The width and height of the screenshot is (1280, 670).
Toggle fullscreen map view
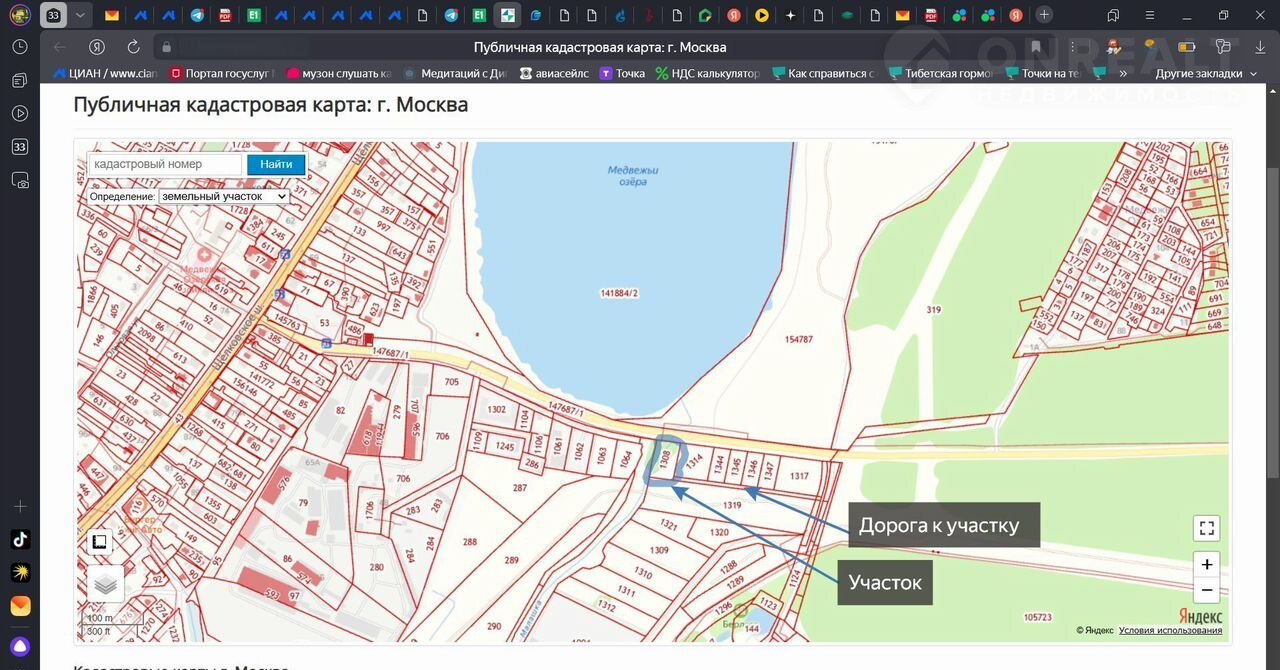tap(1207, 528)
